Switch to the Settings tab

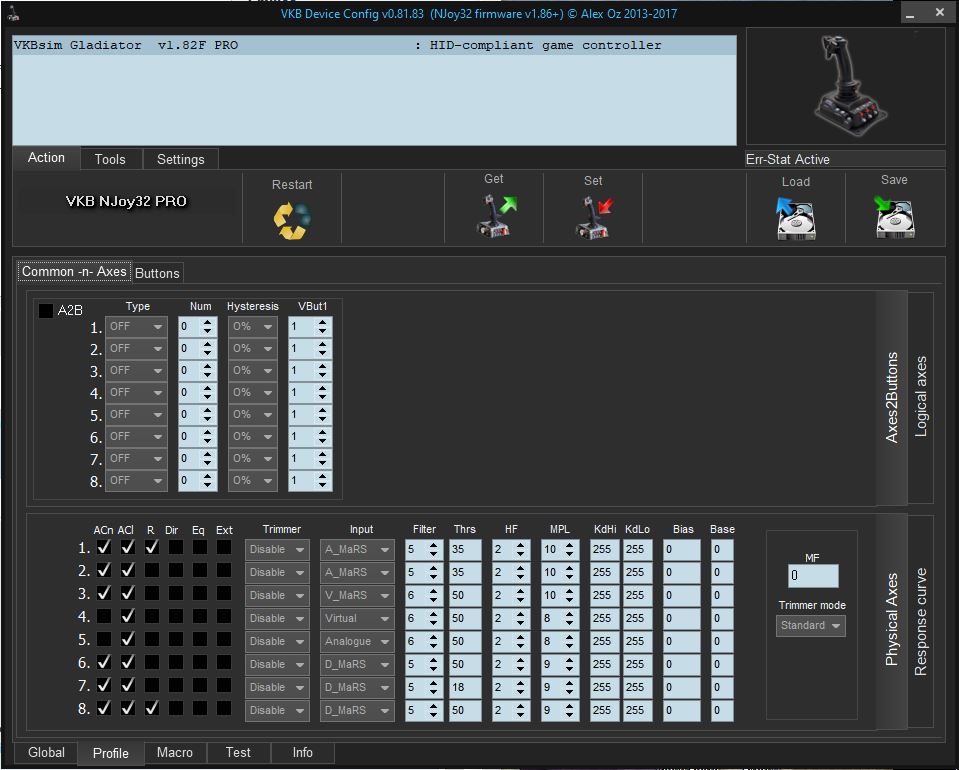[181, 159]
